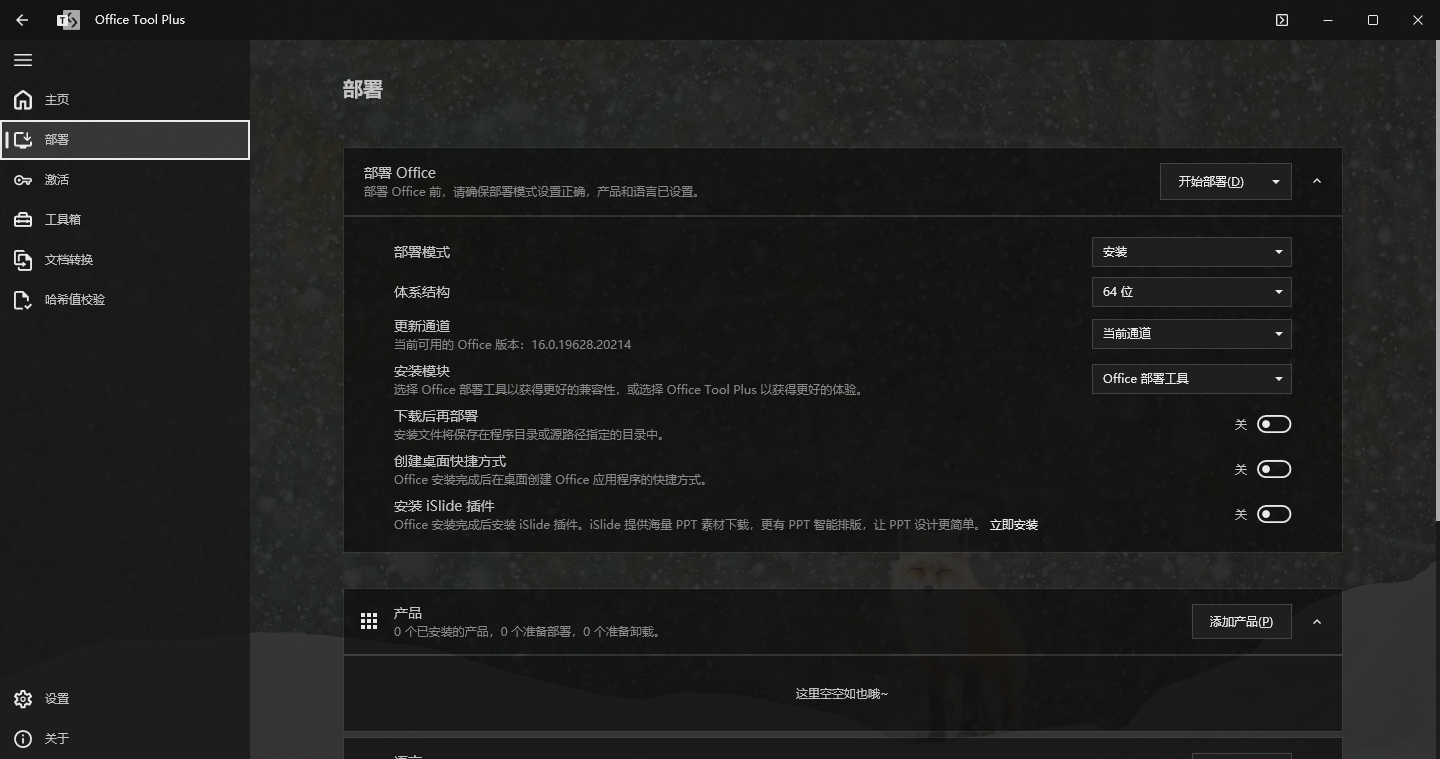Enable 创建桌面快捷方式 switch

1273,469
